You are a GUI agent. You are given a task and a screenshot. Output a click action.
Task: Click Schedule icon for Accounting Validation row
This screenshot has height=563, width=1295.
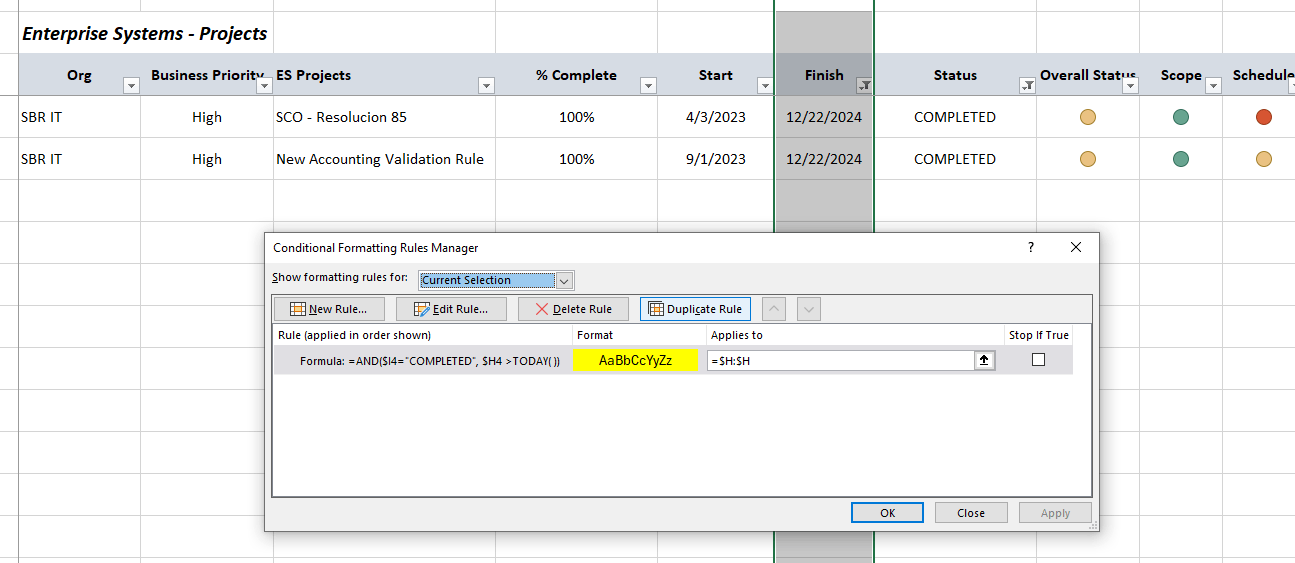coord(1264,159)
